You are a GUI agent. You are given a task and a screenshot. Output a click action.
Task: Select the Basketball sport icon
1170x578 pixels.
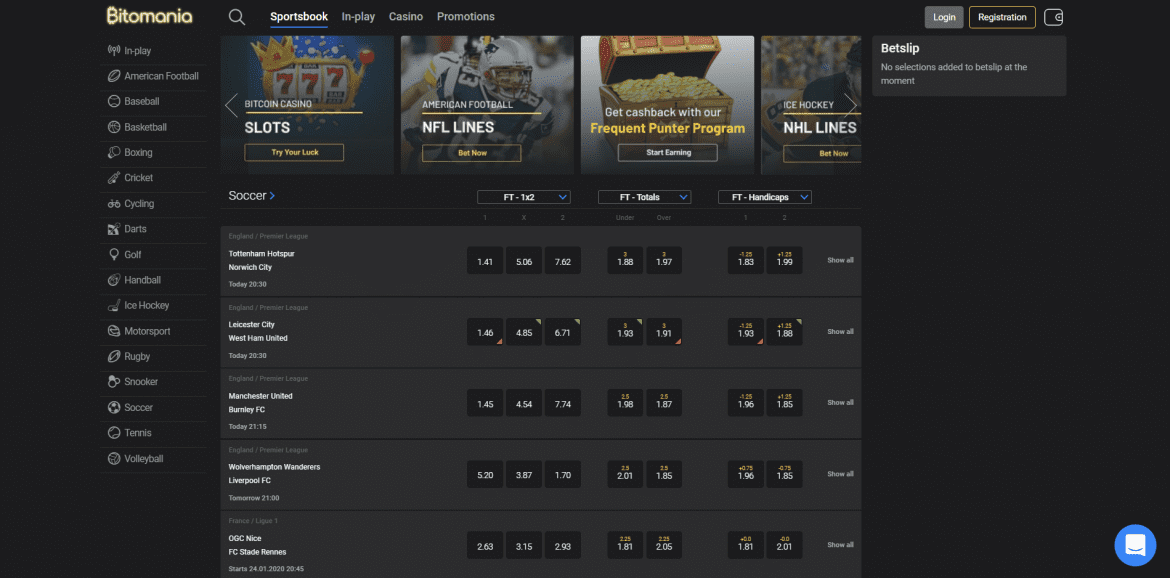pyautogui.click(x=115, y=127)
